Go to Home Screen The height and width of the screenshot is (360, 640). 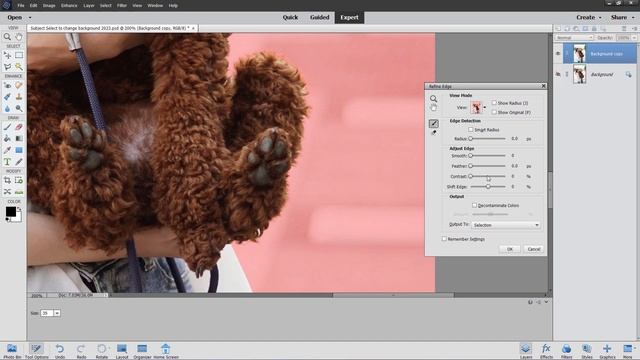click(166, 351)
